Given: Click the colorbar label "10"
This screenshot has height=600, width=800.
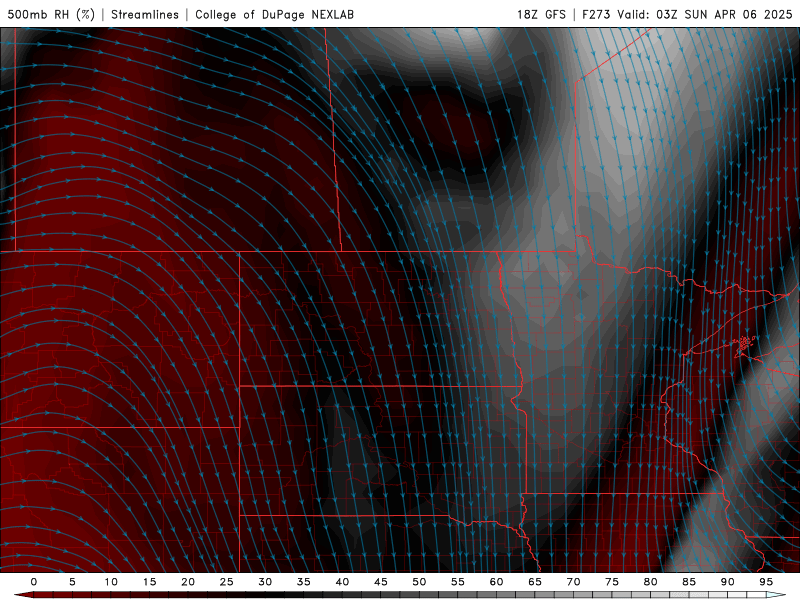Looking at the screenshot, I should point(111,582).
